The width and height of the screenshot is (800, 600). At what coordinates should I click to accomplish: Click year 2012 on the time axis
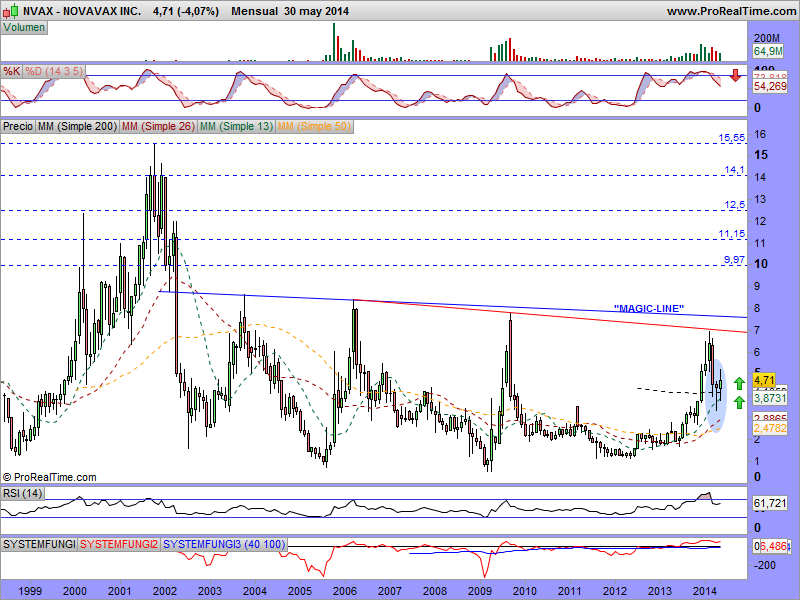[615, 591]
